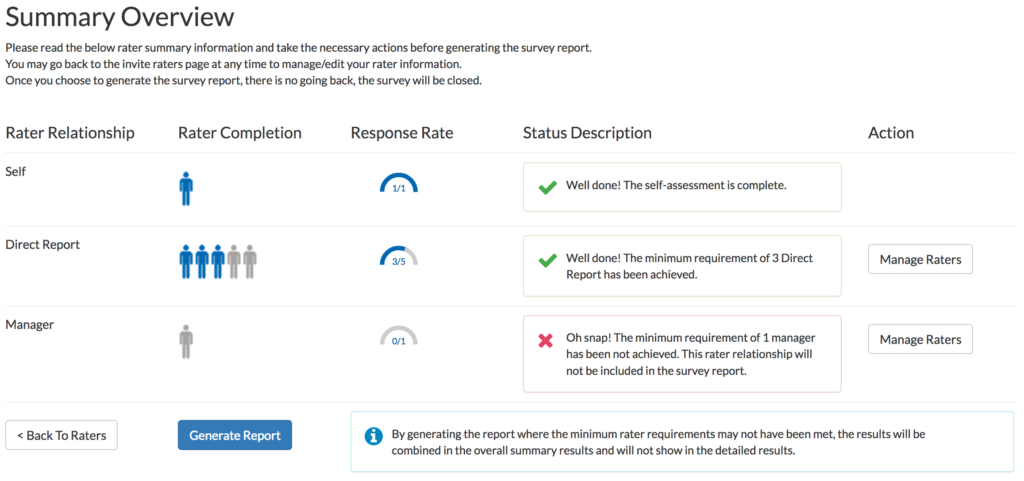Click the red X icon in Manager status
The width and height of the screenshot is (1024, 481).
tap(546, 340)
